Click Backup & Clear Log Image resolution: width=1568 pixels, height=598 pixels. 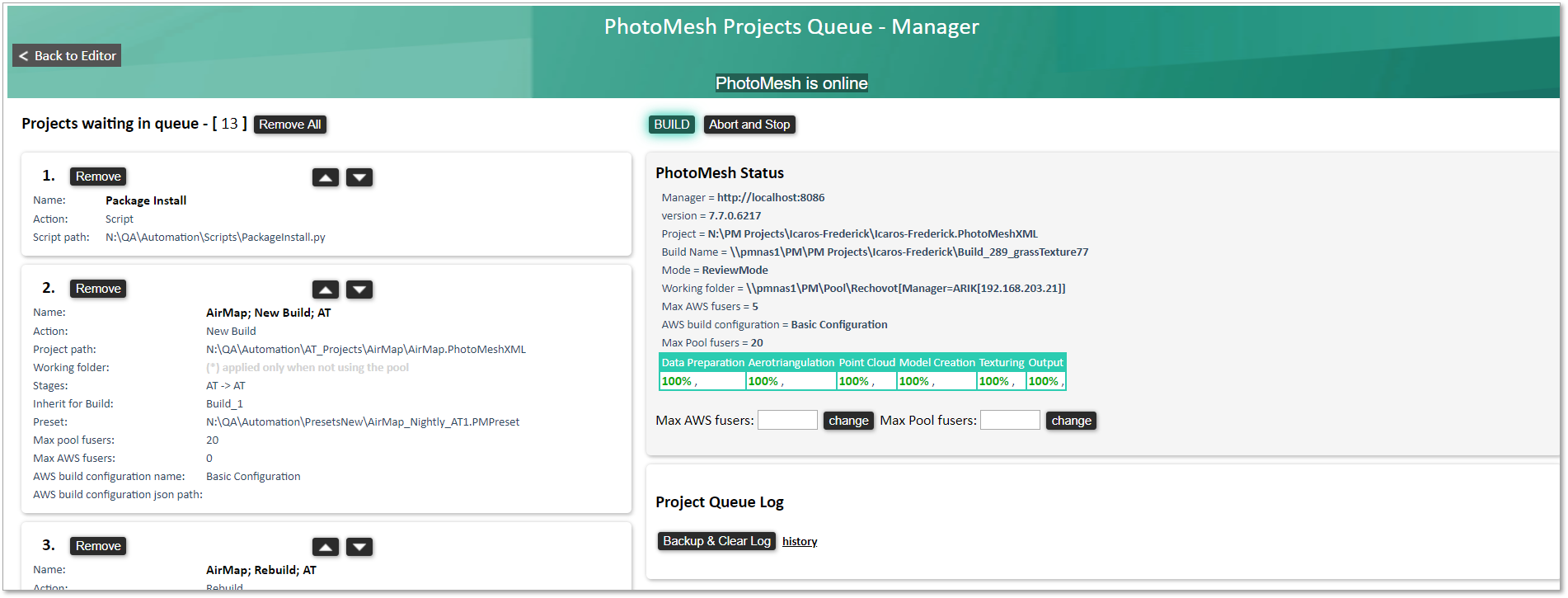(716, 541)
